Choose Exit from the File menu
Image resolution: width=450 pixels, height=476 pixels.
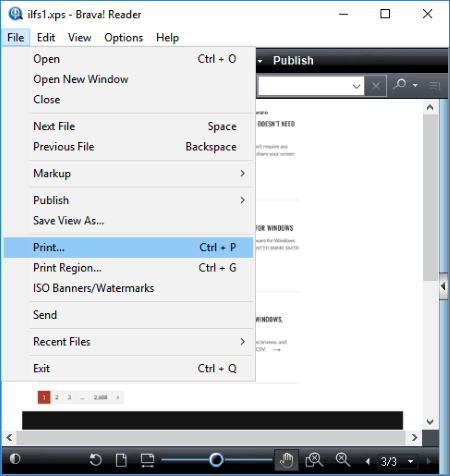pyautogui.click(x=128, y=368)
